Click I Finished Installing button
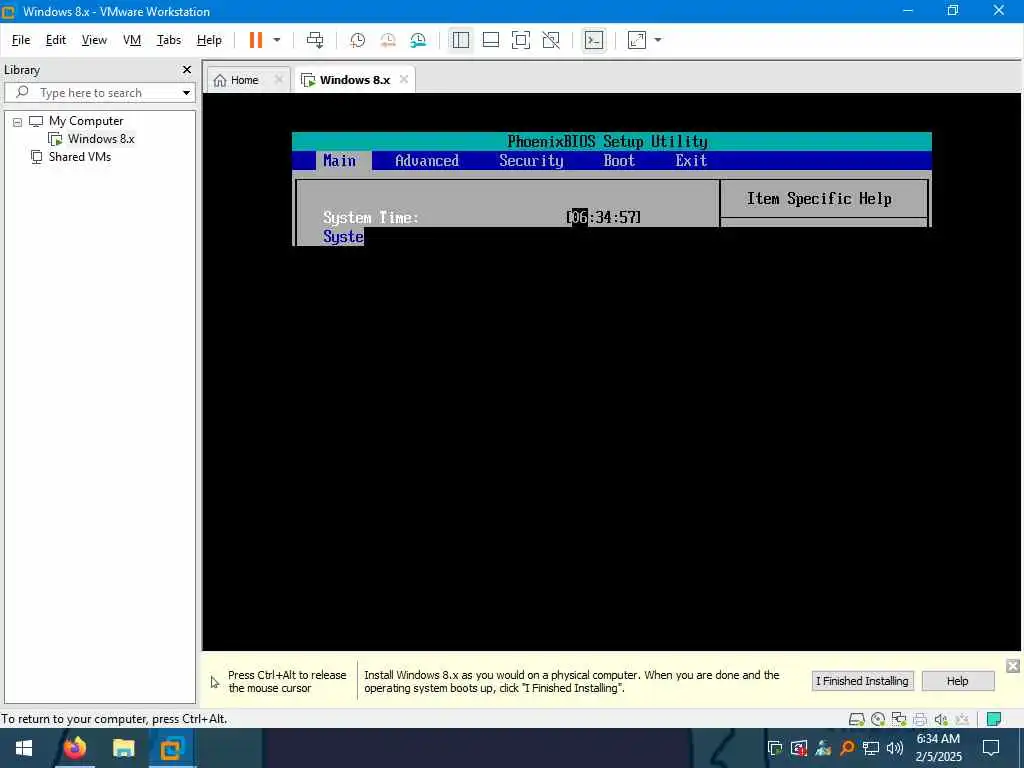This screenshot has height=768, width=1024. 863,681
